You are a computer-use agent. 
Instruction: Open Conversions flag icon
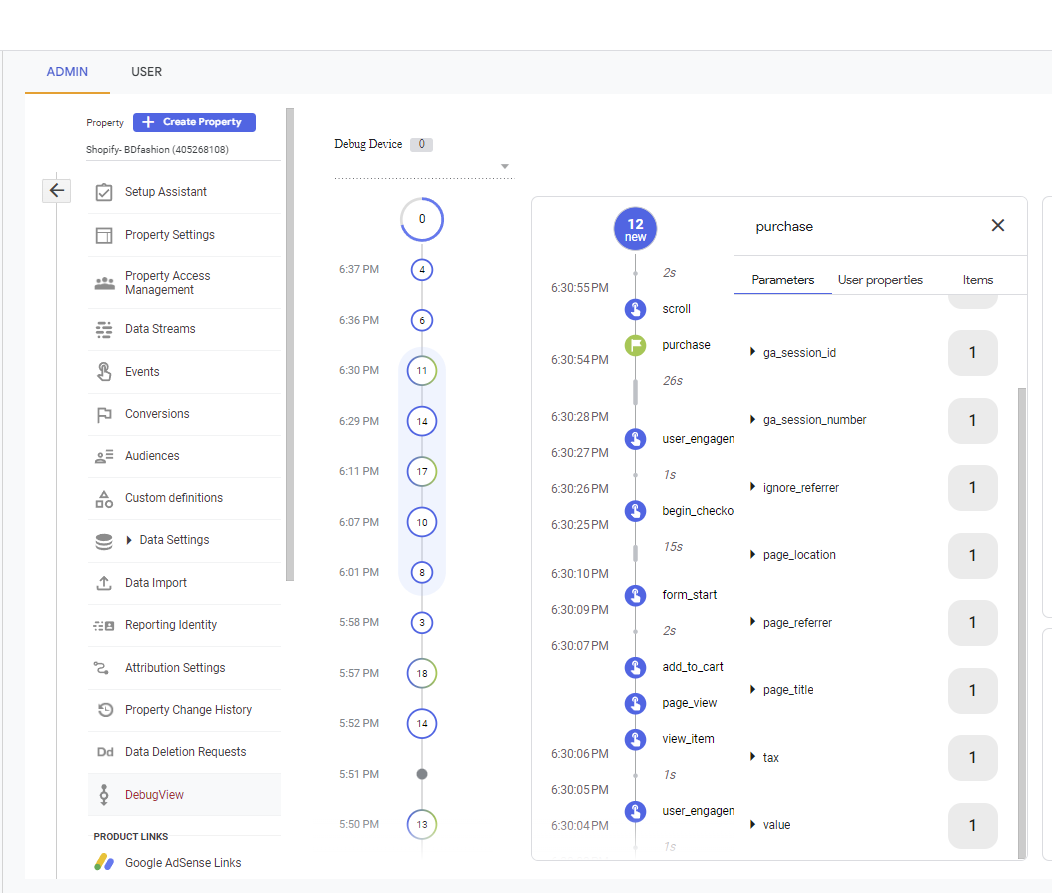tap(104, 415)
